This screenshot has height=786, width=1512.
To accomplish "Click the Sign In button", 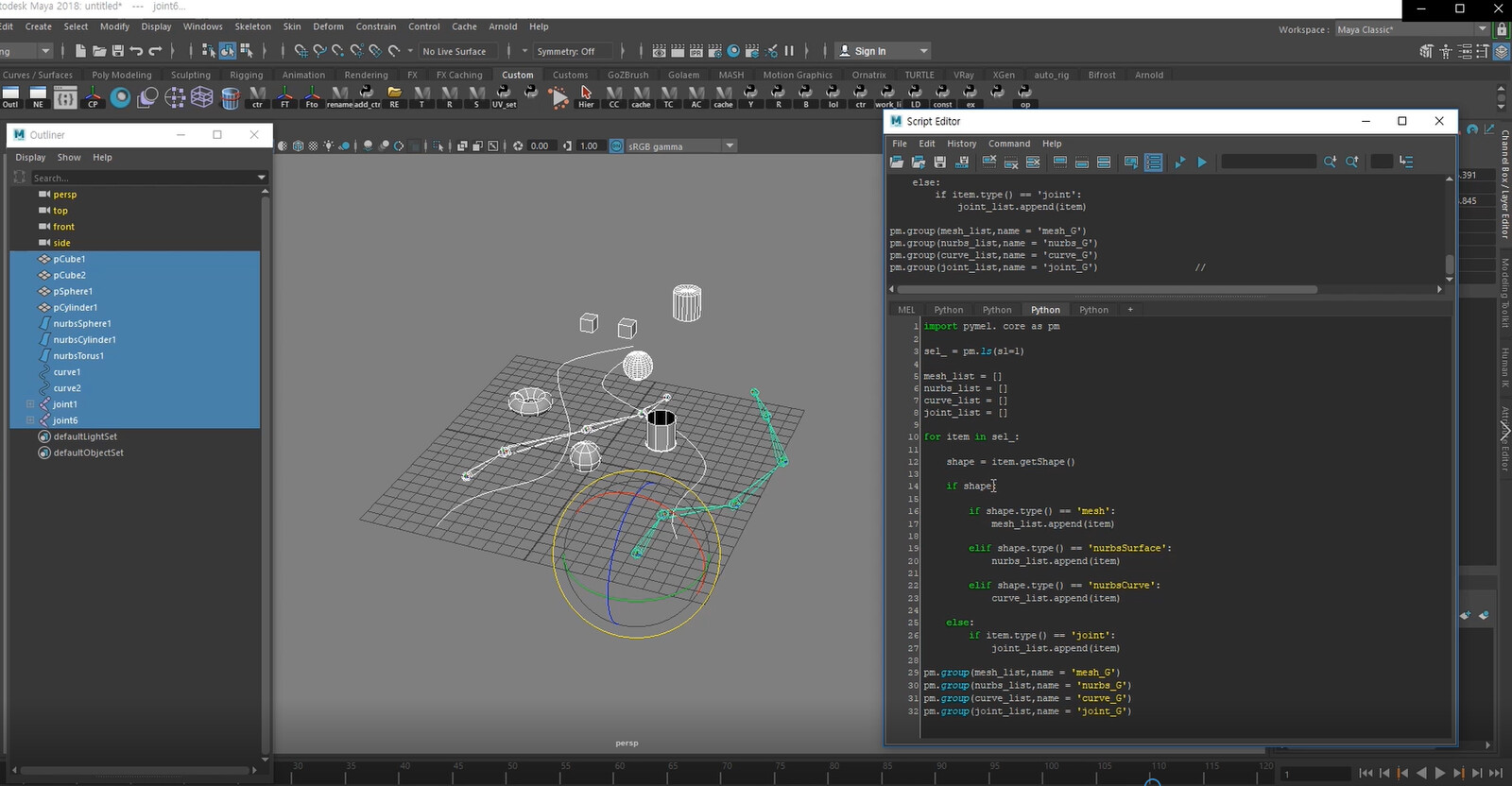I will (870, 51).
